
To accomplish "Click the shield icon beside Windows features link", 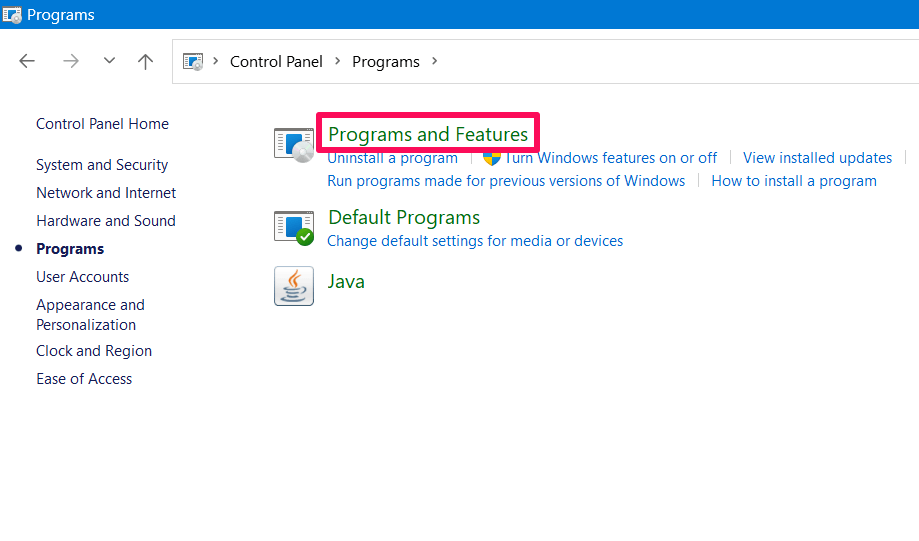I will (x=491, y=158).
